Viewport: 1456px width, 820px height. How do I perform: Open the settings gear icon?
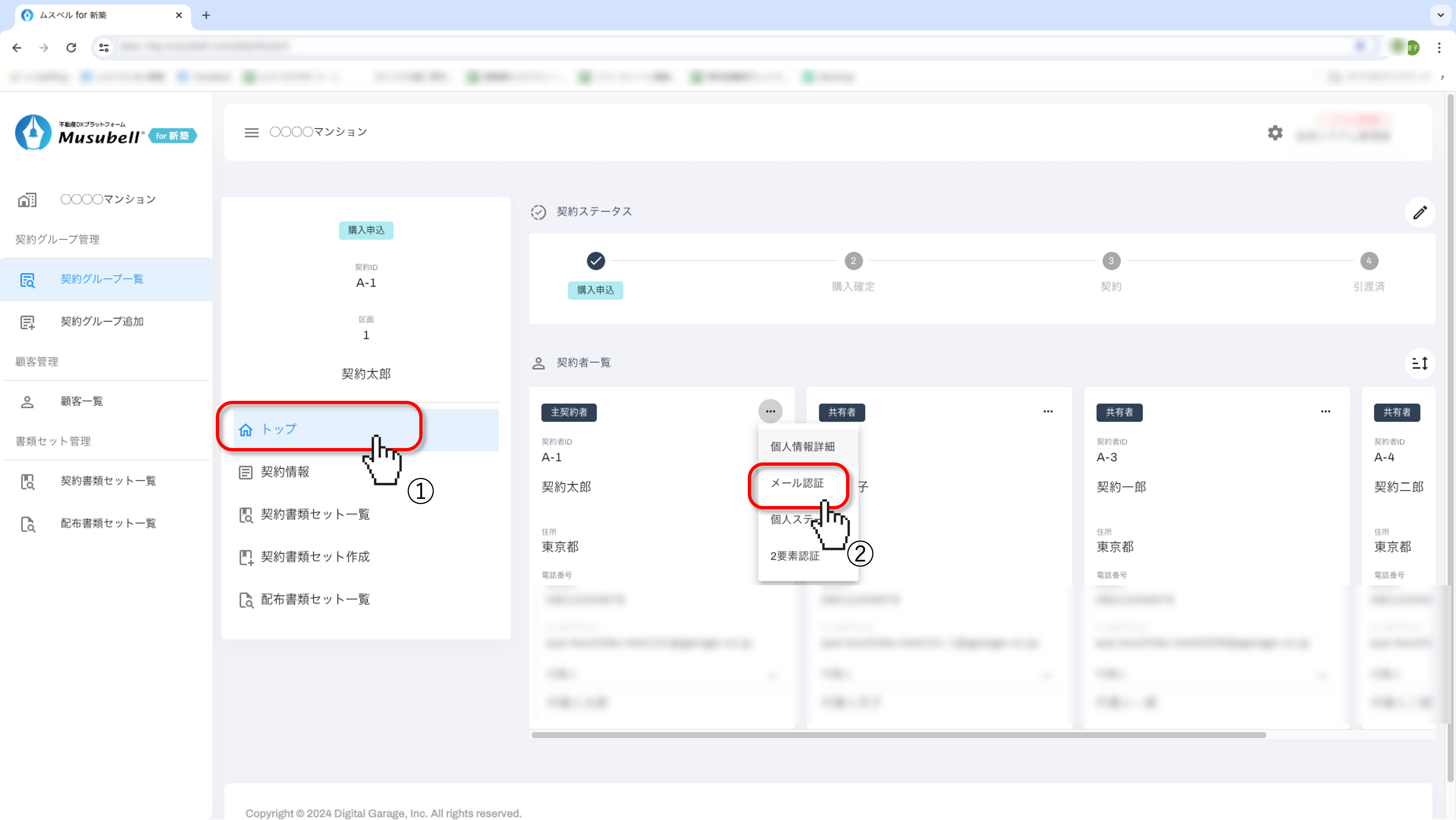coord(1275,133)
